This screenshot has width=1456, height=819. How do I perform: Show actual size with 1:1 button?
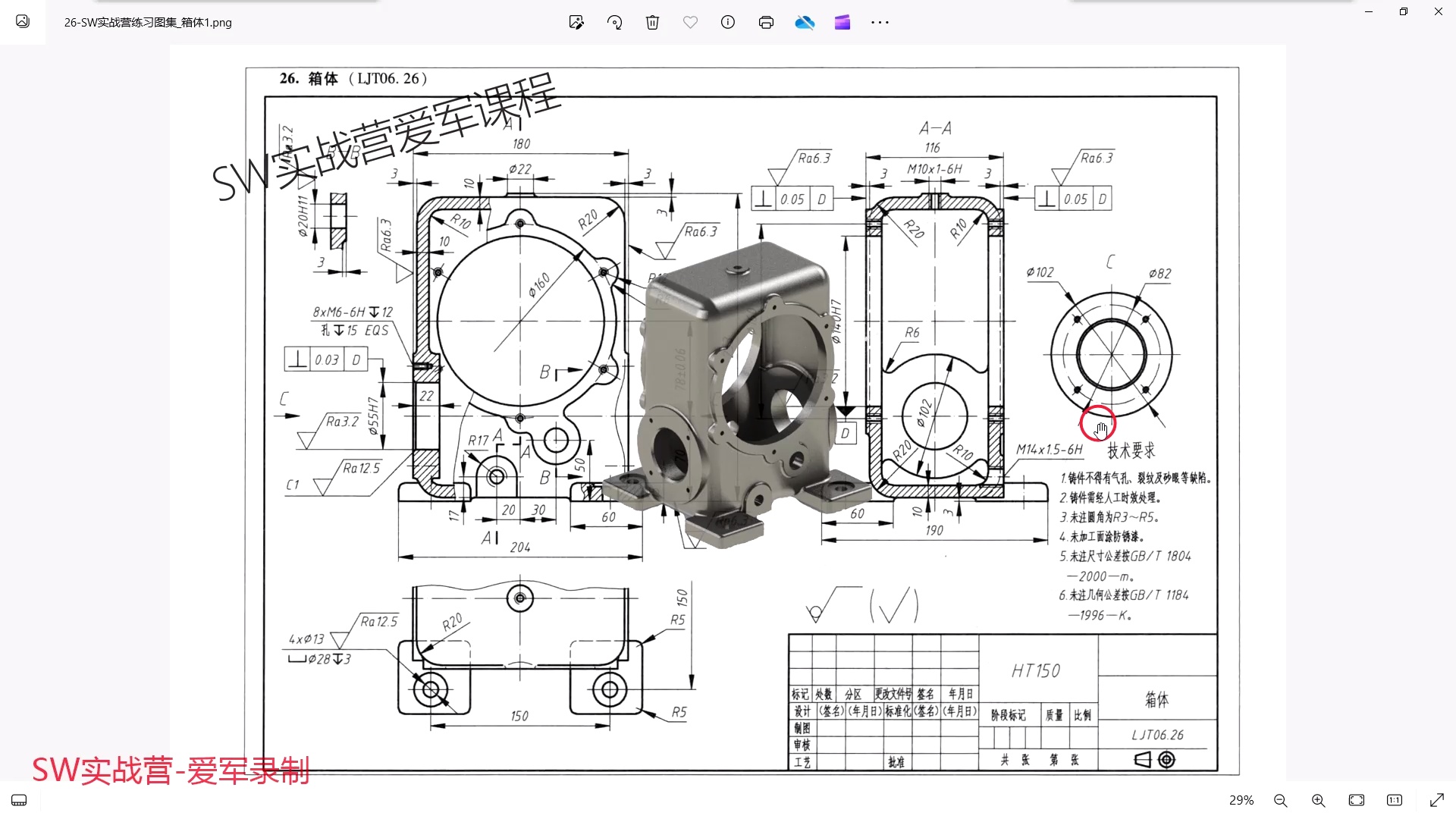[1395, 800]
